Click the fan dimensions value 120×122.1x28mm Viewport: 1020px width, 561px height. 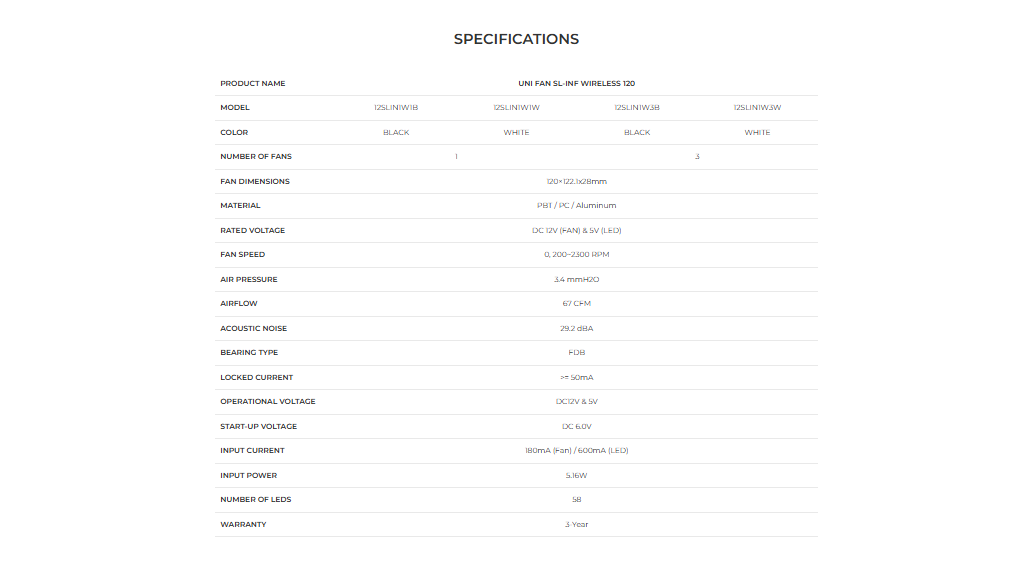pyautogui.click(x=576, y=182)
